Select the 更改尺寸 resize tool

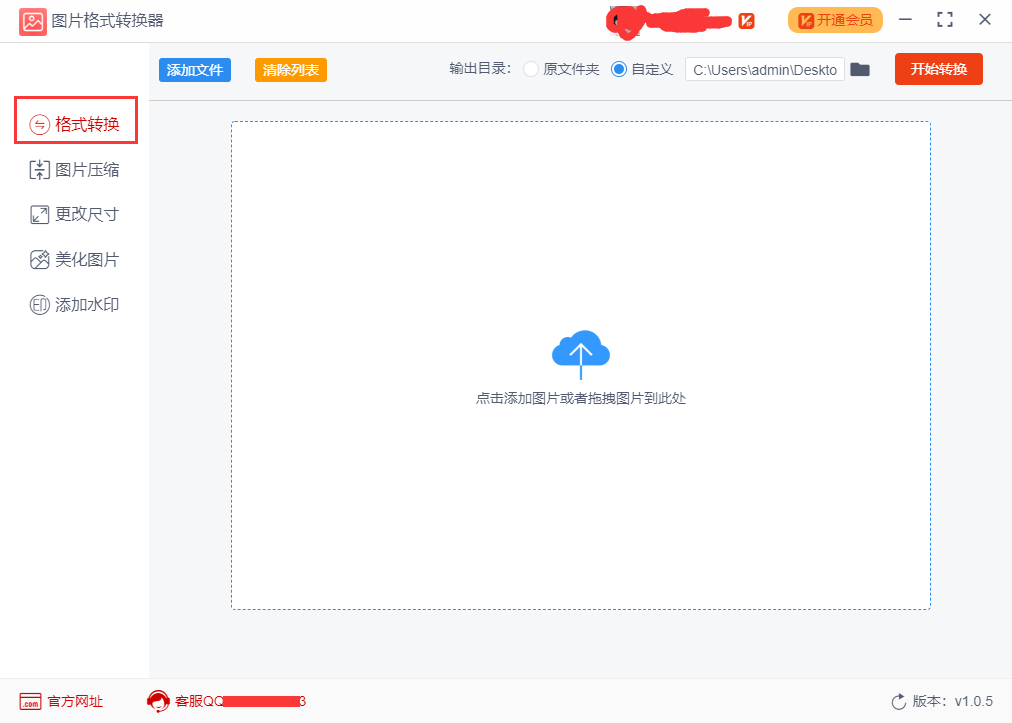pos(75,214)
